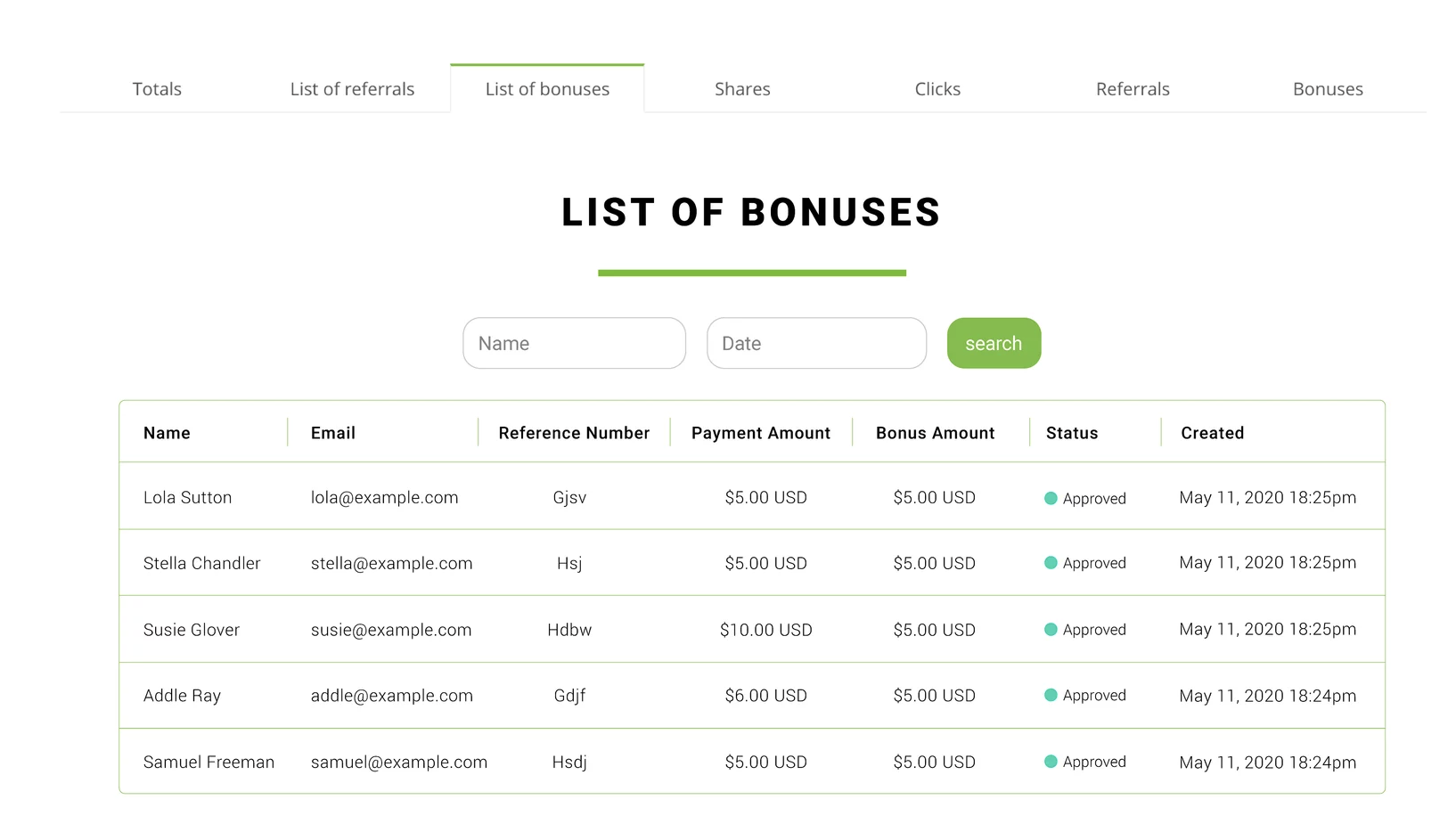The image size is (1456, 832).
Task: Click the Approved status dot for Samuel Freeman
Action: coord(1051,763)
